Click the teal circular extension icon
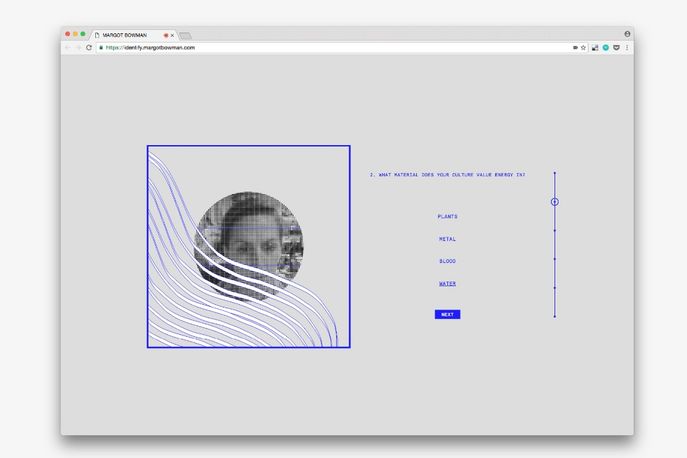 point(605,47)
